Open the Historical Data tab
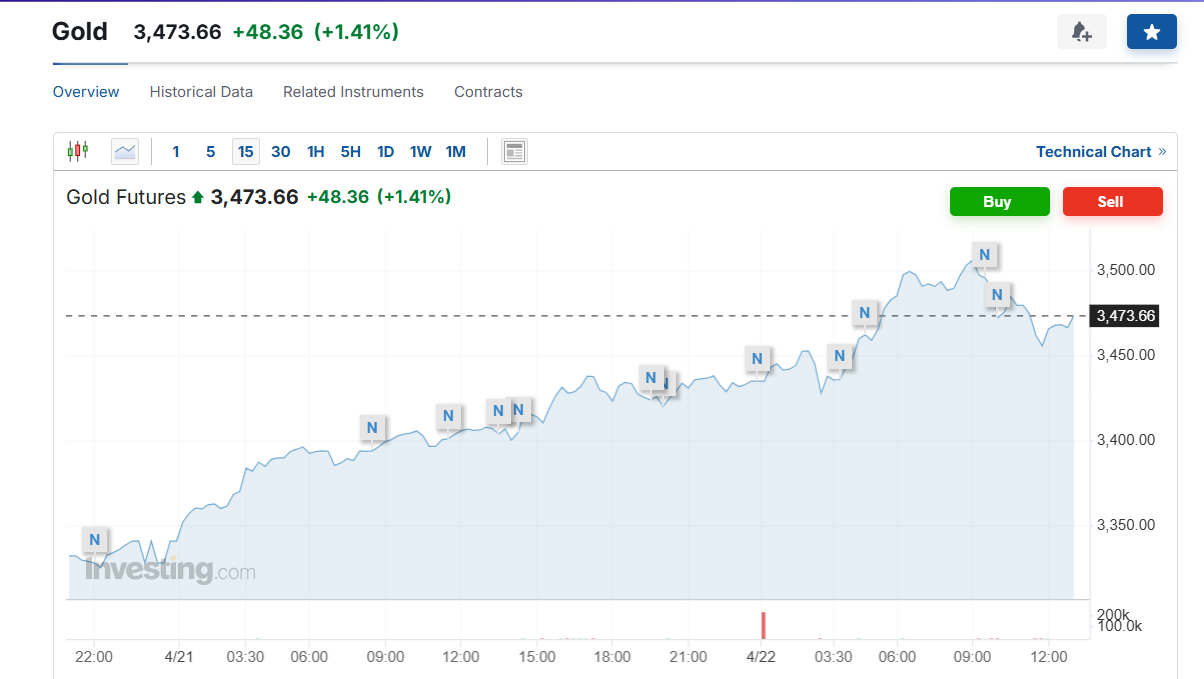Screen dimensions: 1204x679 point(201,92)
